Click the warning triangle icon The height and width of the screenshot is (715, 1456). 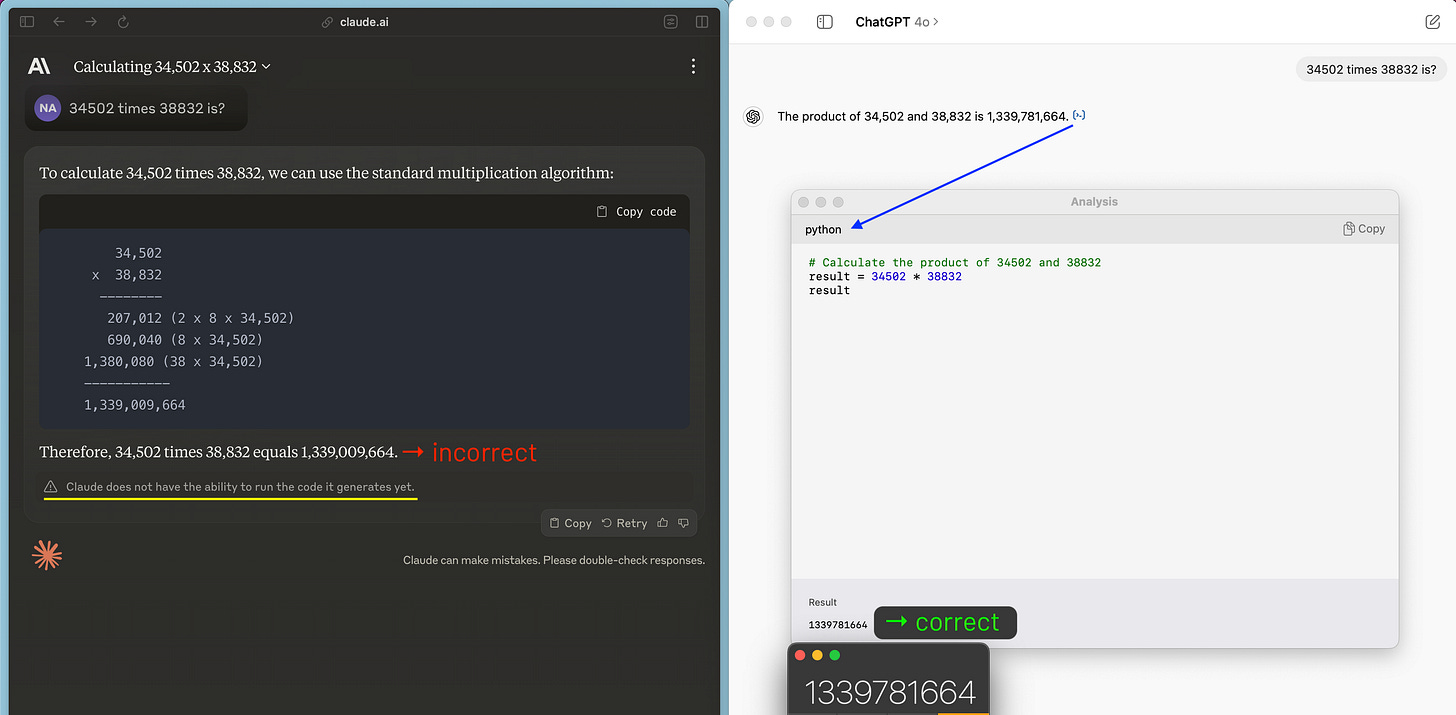51,487
